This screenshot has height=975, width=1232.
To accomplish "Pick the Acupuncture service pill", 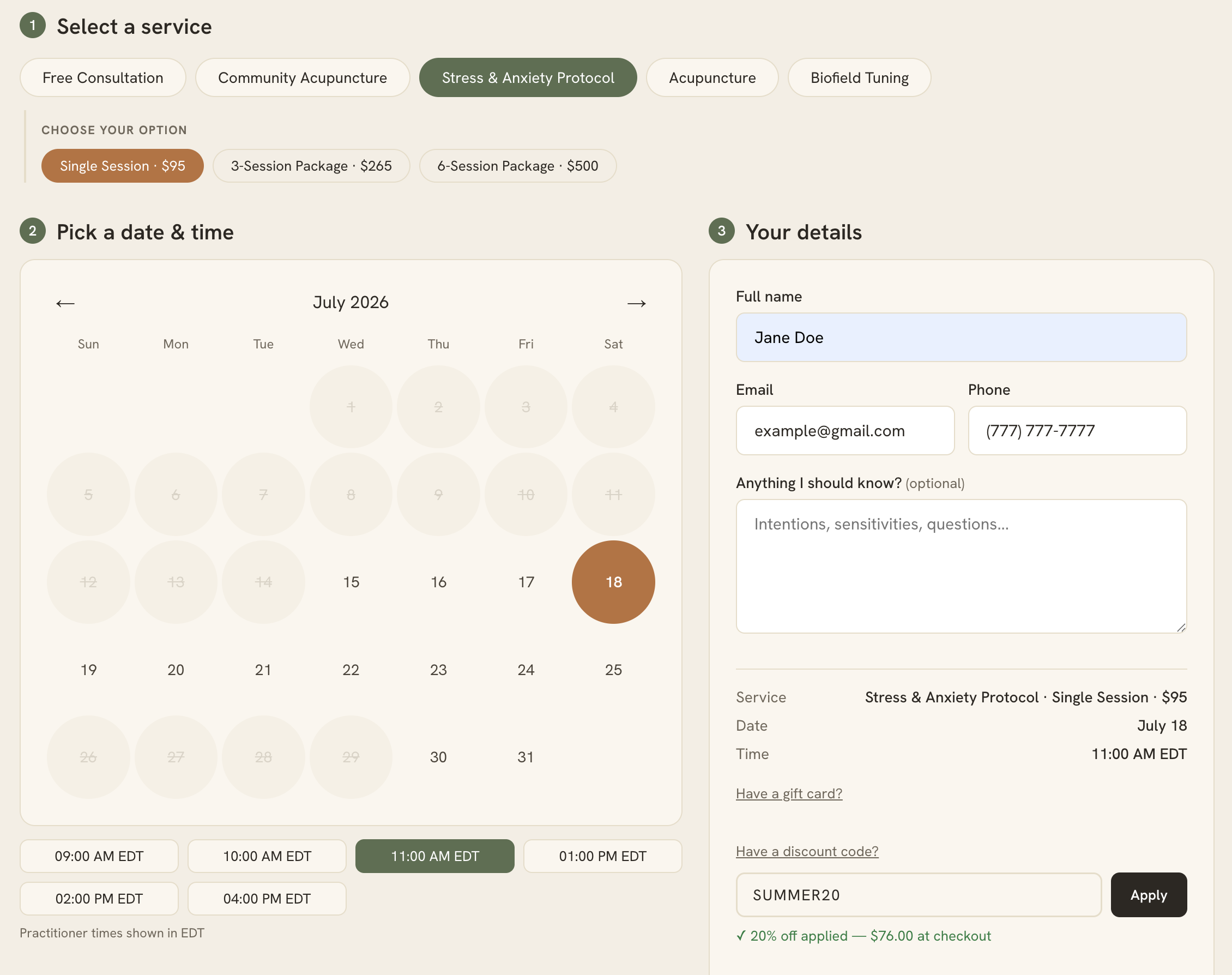I will point(712,77).
